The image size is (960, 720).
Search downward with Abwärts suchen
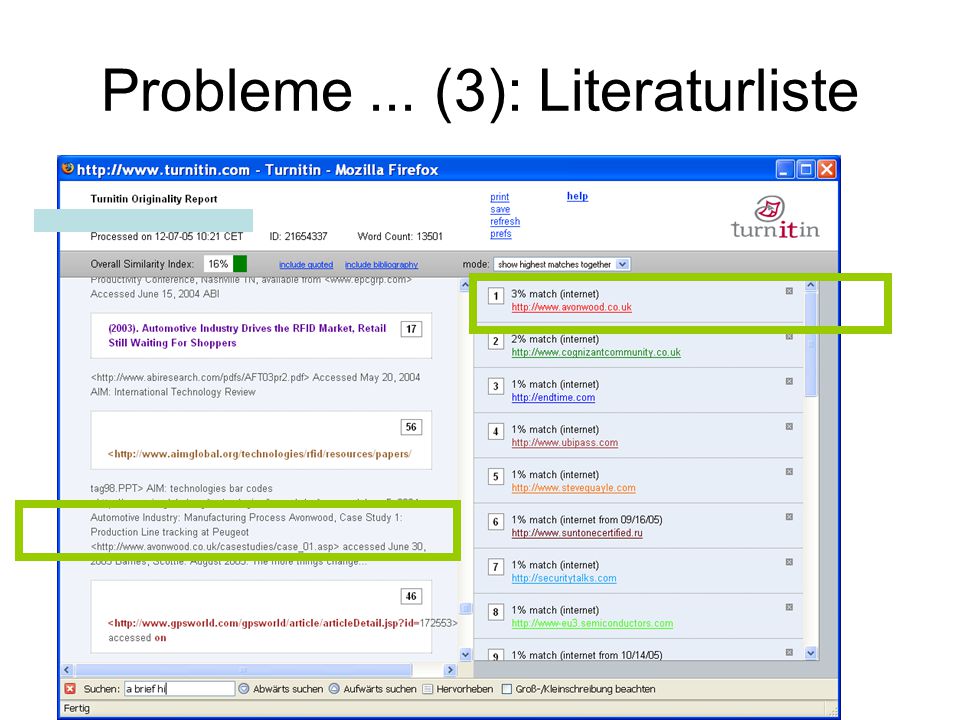281,689
